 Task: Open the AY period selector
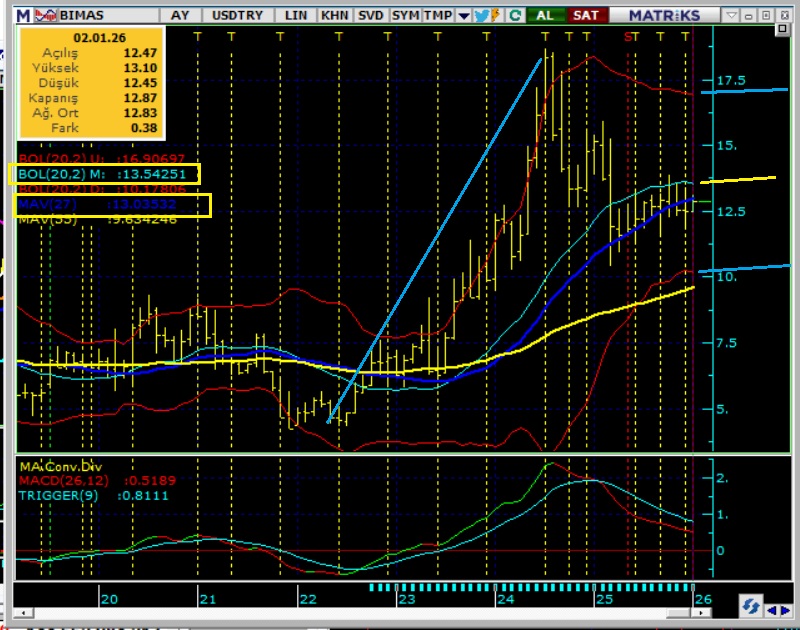pyautogui.click(x=180, y=16)
